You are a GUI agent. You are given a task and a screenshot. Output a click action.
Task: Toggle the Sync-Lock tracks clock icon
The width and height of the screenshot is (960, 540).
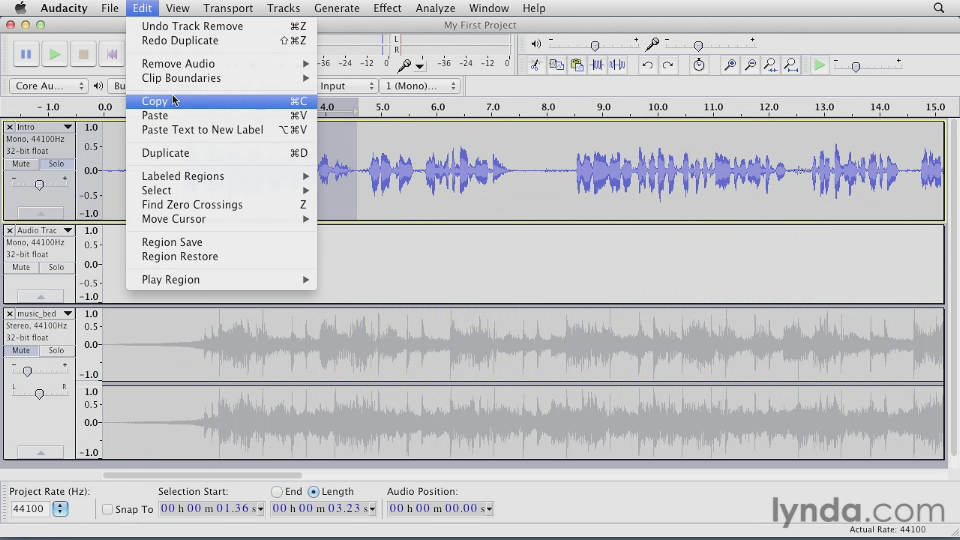(x=699, y=65)
